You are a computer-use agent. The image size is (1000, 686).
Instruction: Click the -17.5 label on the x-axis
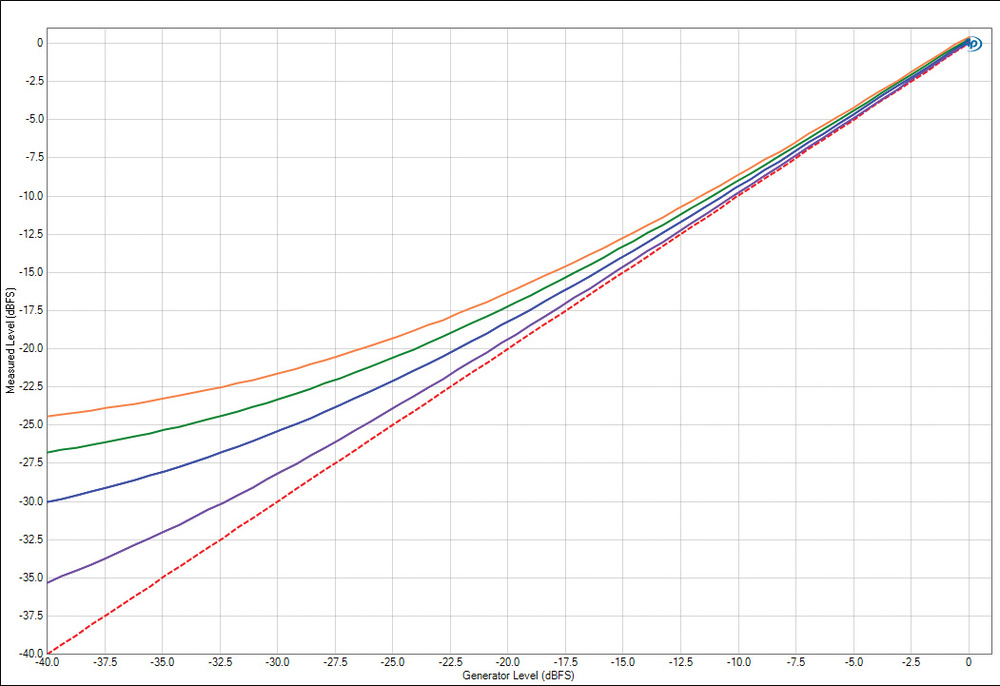[566, 662]
